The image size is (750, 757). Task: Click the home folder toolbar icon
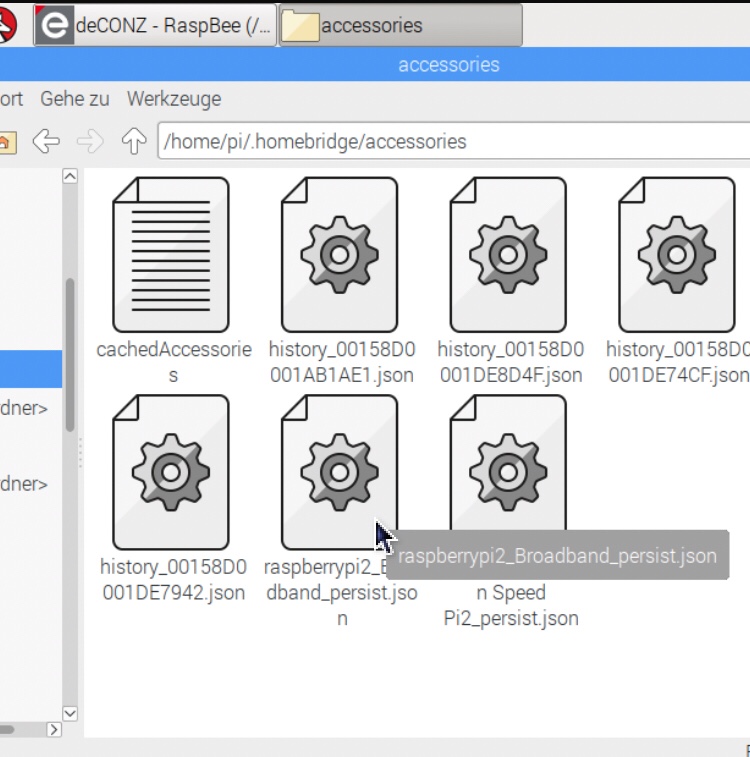click(6, 142)
